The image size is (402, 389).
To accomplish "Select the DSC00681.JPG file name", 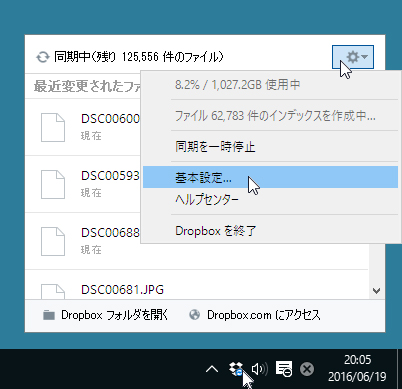I will point(123,289).
